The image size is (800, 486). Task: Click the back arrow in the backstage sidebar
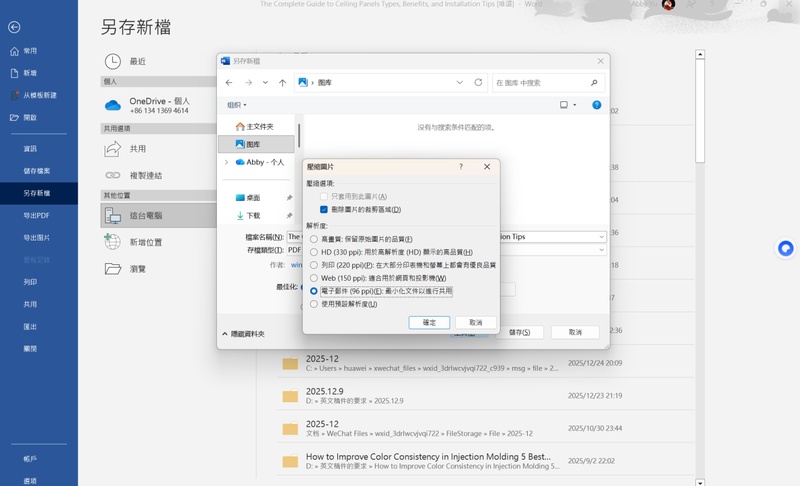[14, 27]
